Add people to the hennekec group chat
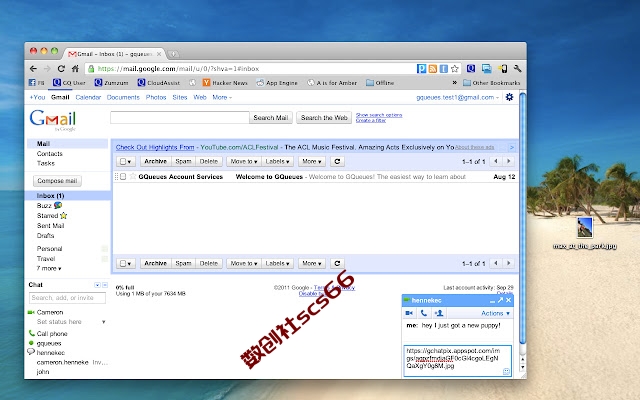This screenshot has width=640, height=400. coord(439,313)
